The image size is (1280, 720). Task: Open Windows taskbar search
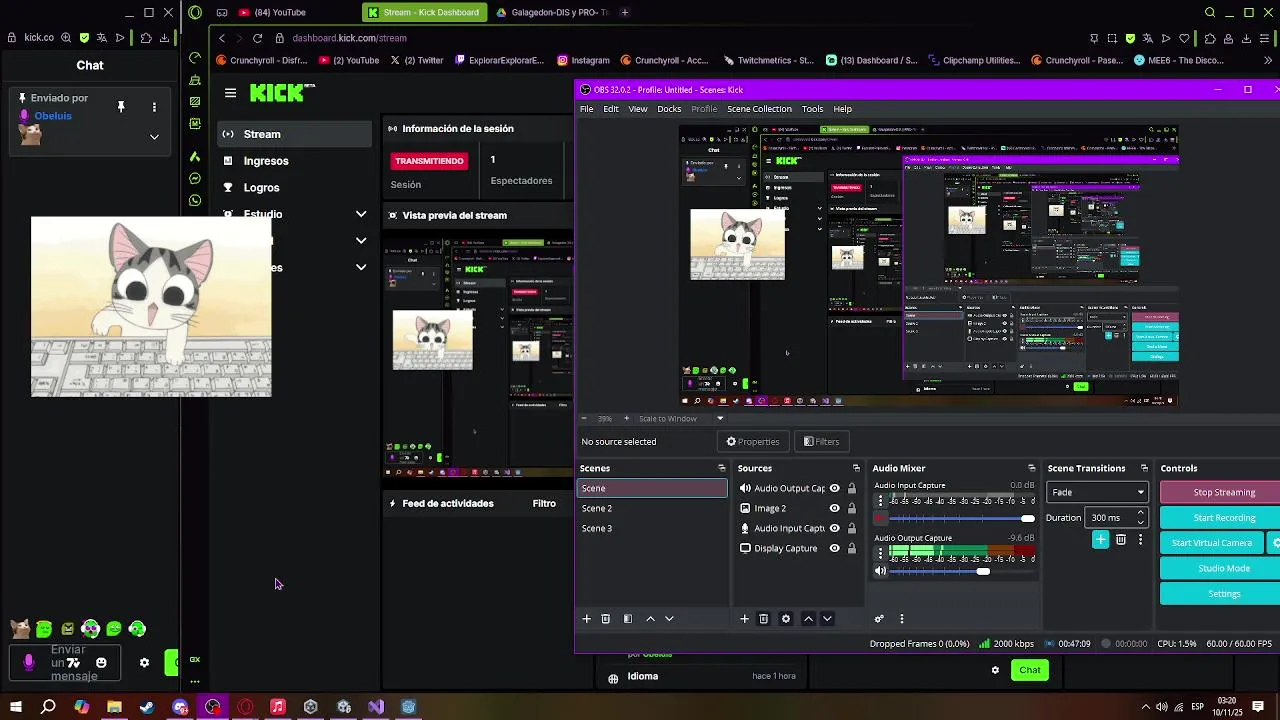point(48,707)
